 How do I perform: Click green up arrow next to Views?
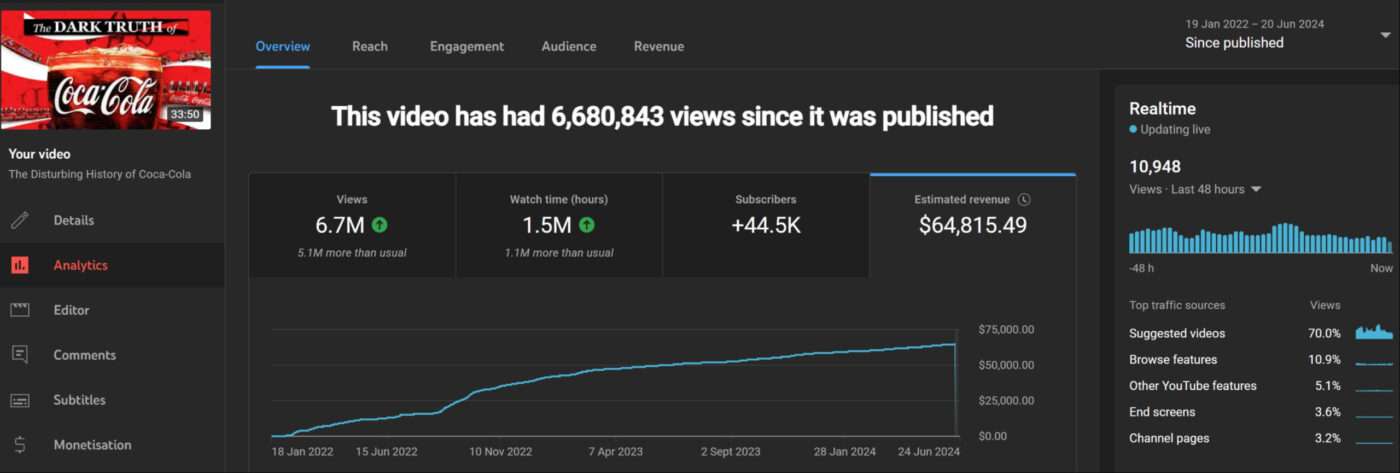(x=380, y=225)
